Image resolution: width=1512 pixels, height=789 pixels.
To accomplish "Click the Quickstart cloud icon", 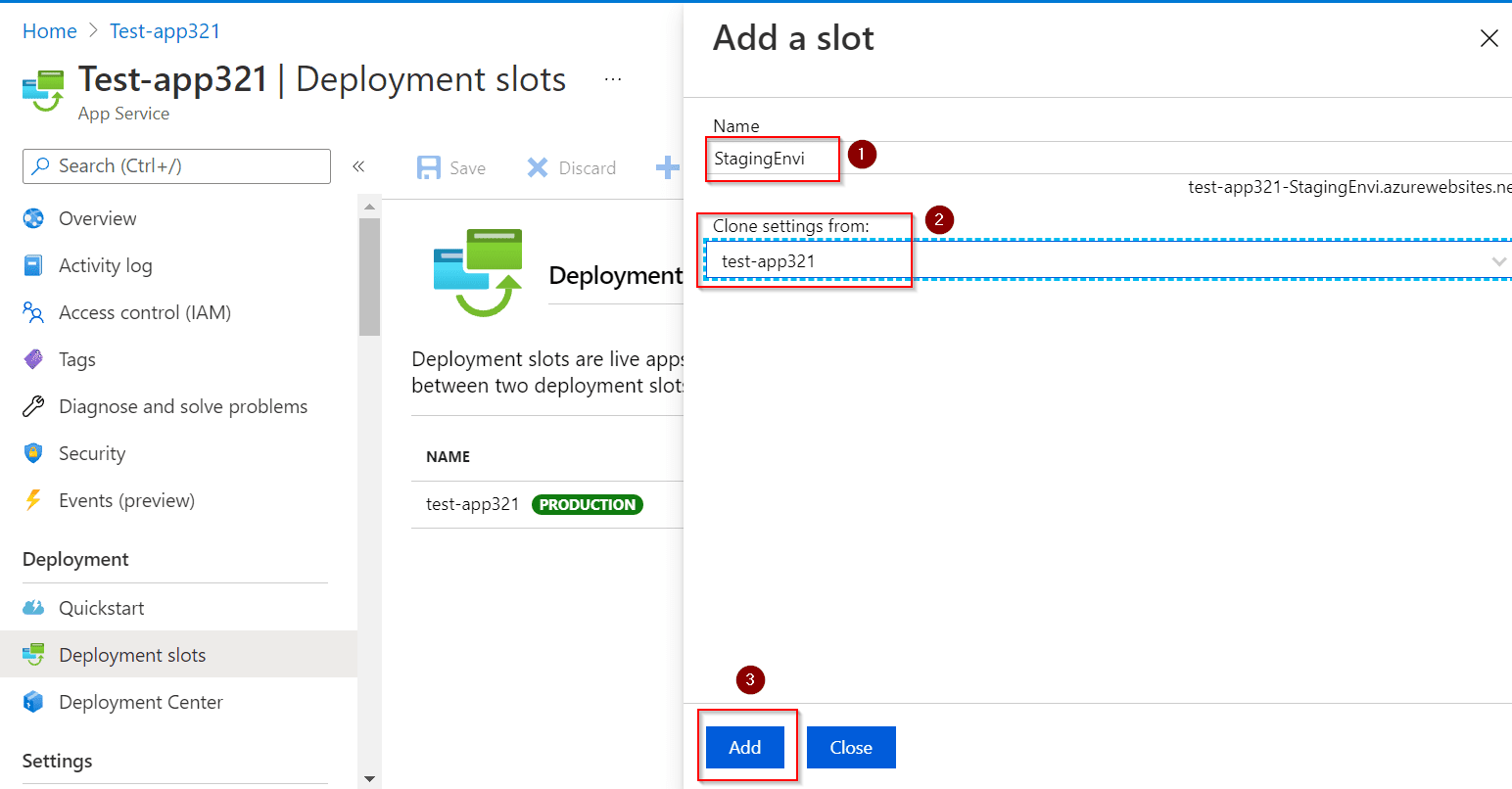I will [33, 608].
